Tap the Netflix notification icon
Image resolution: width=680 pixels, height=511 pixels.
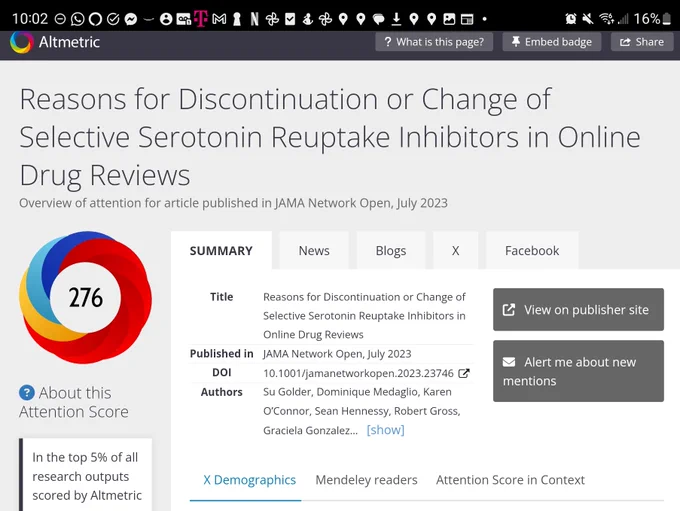tap(255, 19)
